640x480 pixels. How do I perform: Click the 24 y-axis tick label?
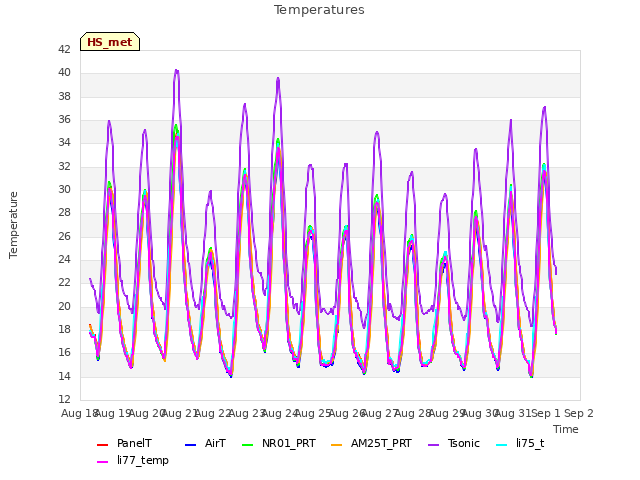coord(64,260)
